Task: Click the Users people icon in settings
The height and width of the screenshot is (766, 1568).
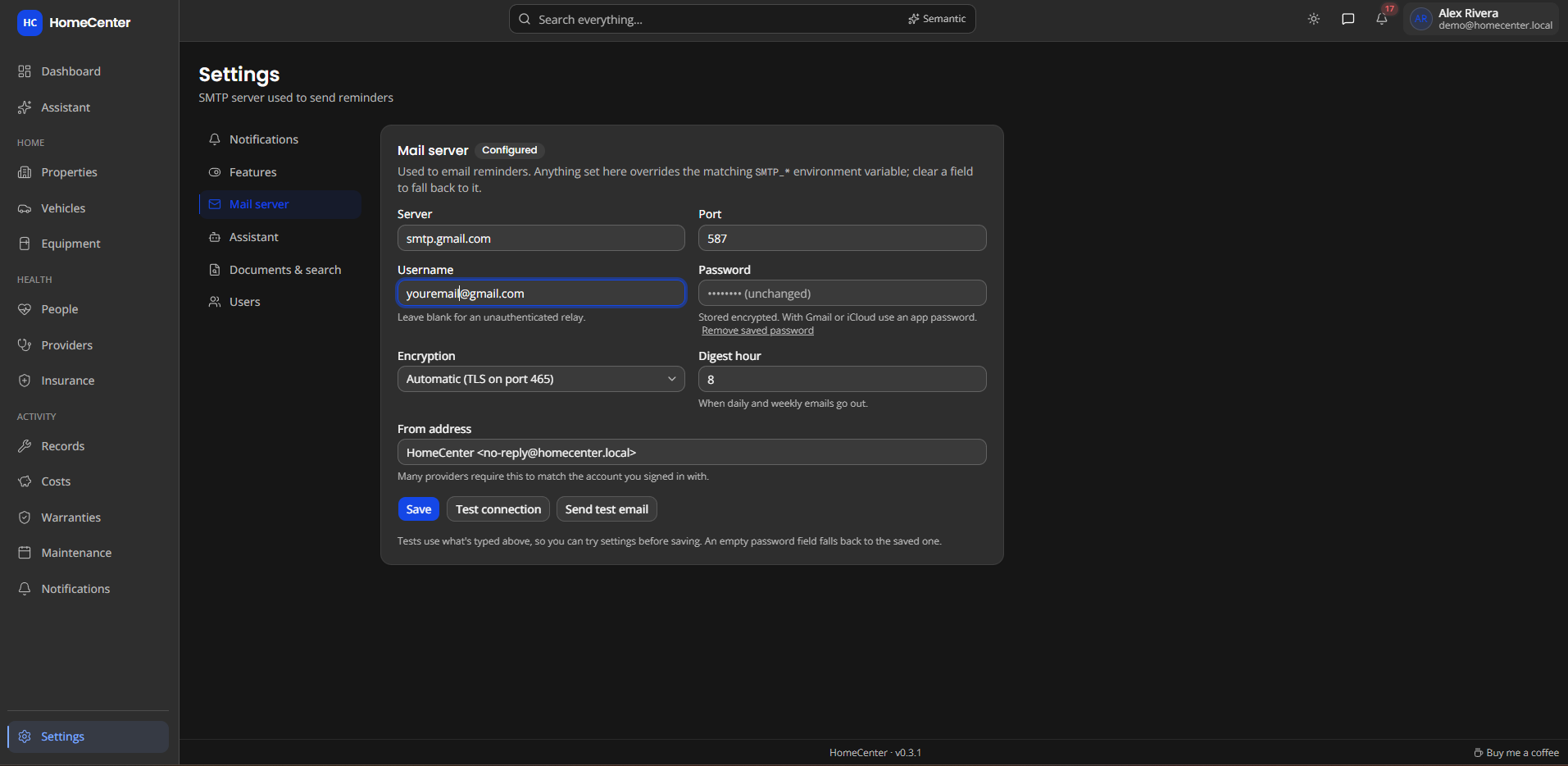Action: coord(215,302)
